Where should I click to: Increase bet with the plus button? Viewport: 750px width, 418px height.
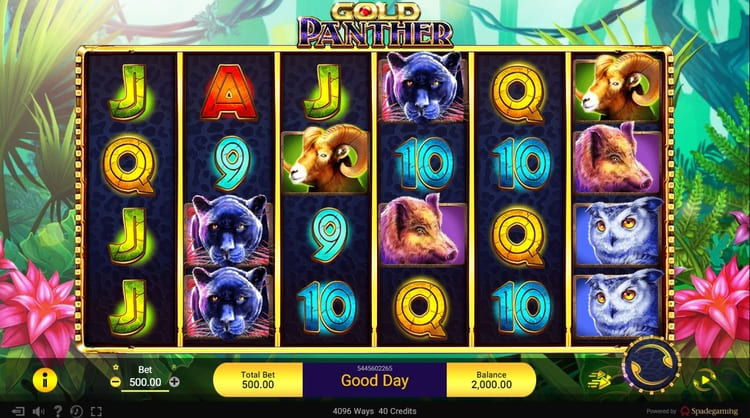(175, 382)
